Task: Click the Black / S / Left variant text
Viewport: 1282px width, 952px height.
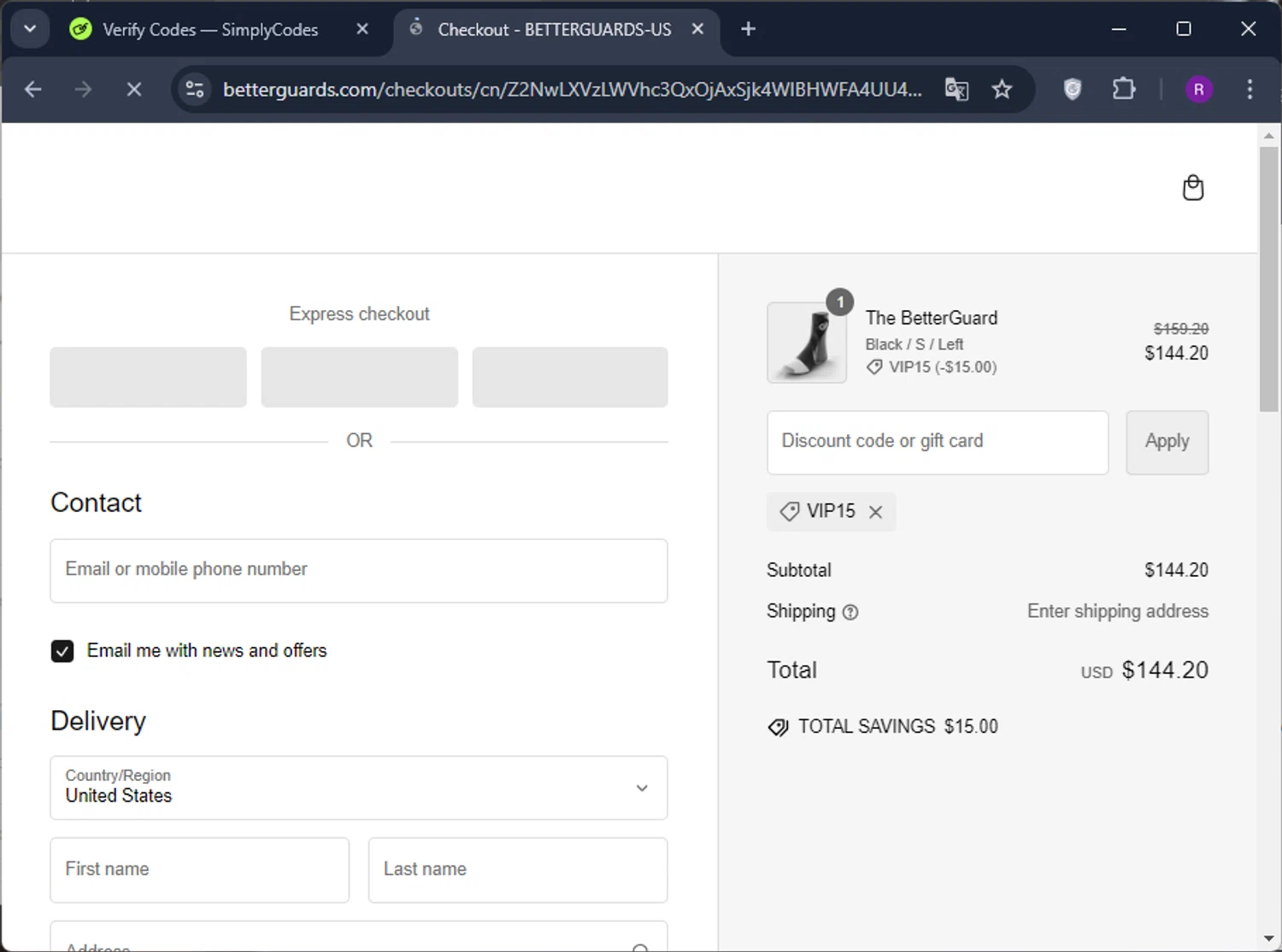Action: pyautogui.click(x=914, y=344)
